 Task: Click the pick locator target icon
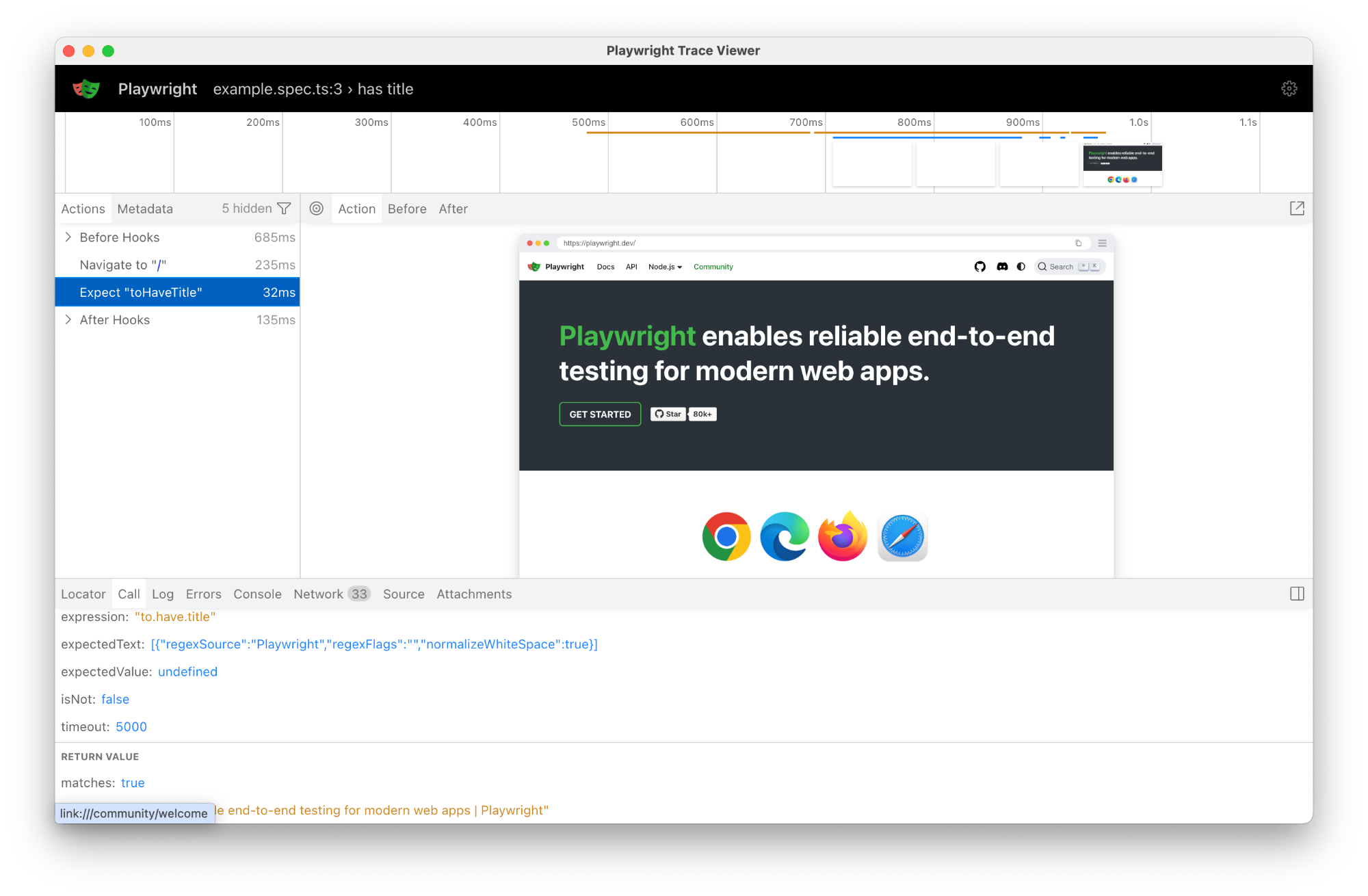tap(316, 209)
